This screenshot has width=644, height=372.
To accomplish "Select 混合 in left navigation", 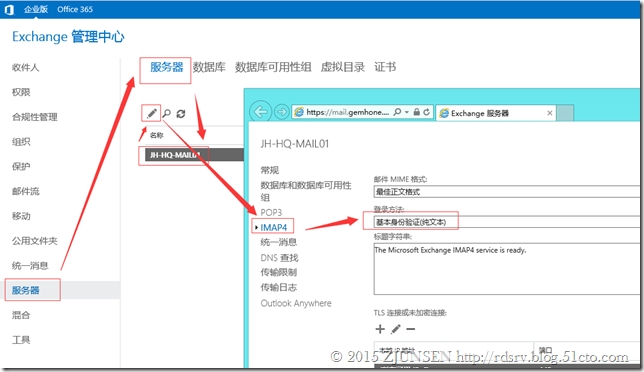I will 21,315.
